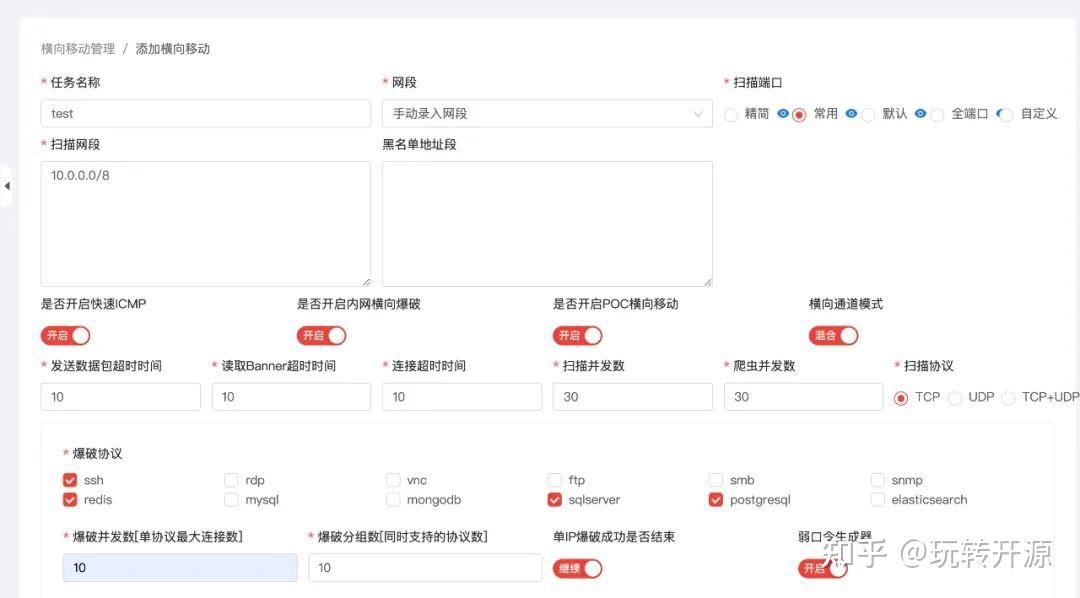This screenshot has height=598, width=1080.
Task: Switch 单IP爆破成功是否结束 from 继续
Action: (x=577, y=567)
